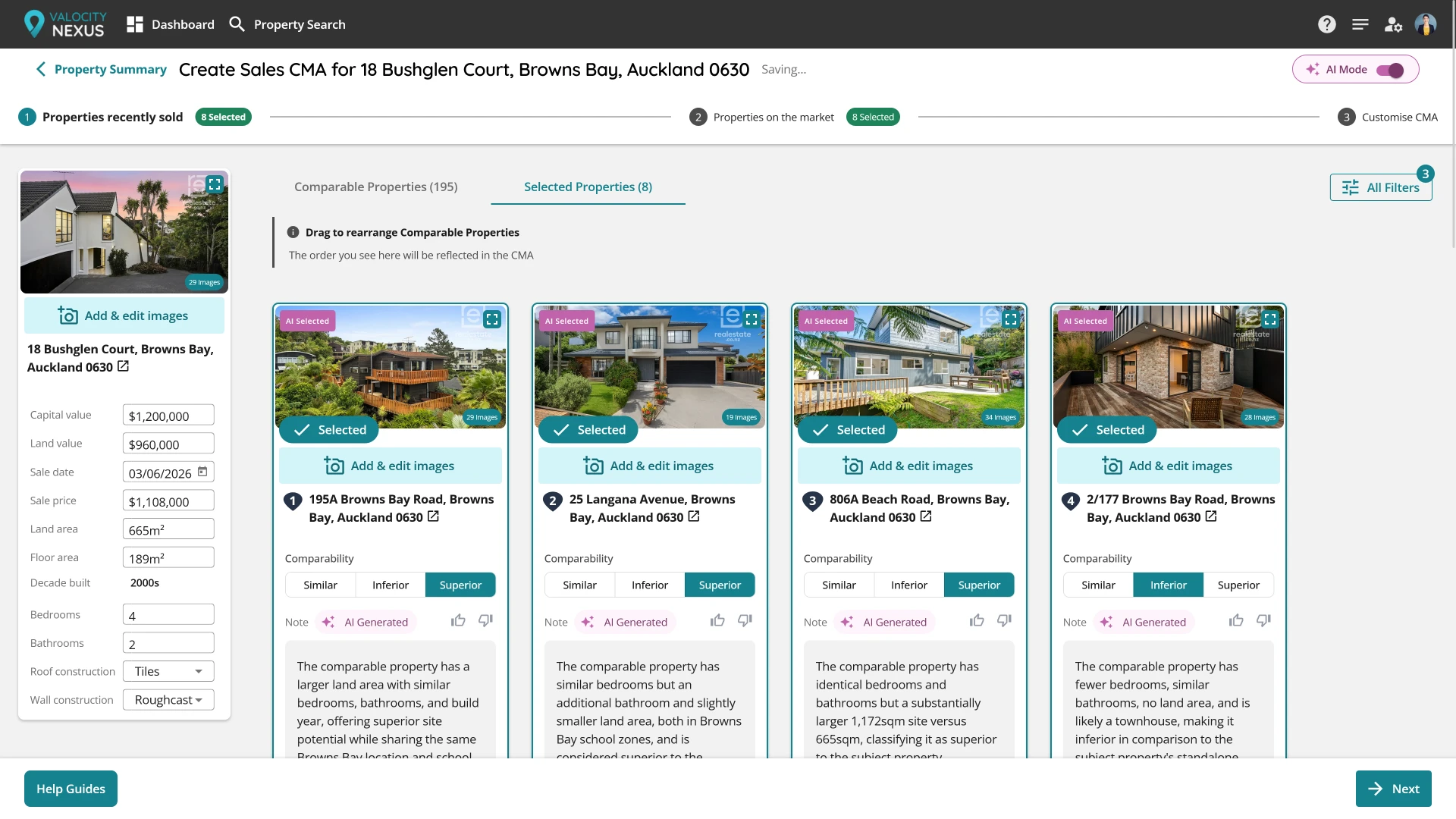Open 806A Beach Road external link icon
The image size is (1456, 819).
coord(926,516)
